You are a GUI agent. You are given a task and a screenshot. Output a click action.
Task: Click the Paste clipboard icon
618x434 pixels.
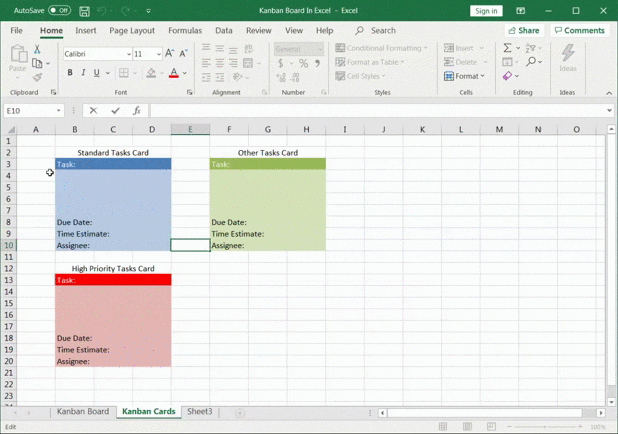point(18,54)
